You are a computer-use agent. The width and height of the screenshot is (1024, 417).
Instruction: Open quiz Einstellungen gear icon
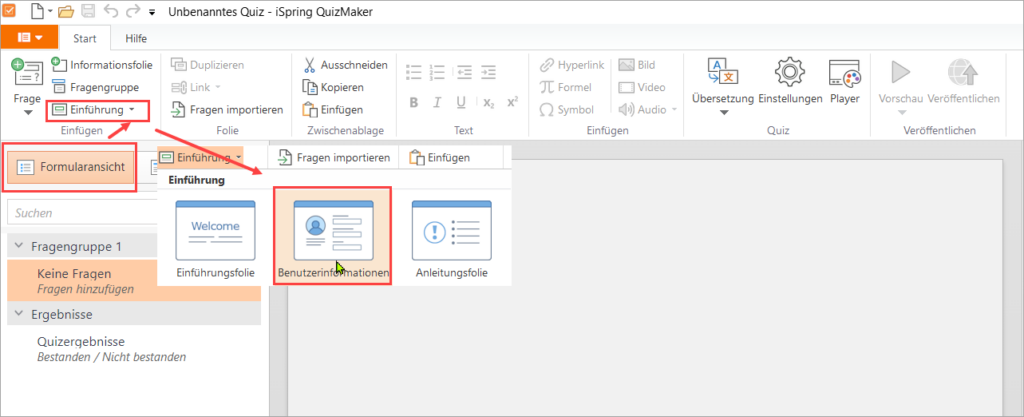(x=790, y=72)
